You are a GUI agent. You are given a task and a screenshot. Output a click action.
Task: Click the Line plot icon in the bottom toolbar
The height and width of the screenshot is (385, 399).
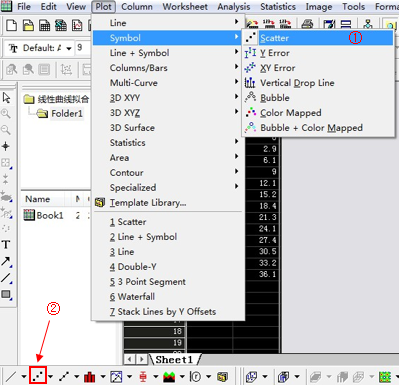click(11, 377)
